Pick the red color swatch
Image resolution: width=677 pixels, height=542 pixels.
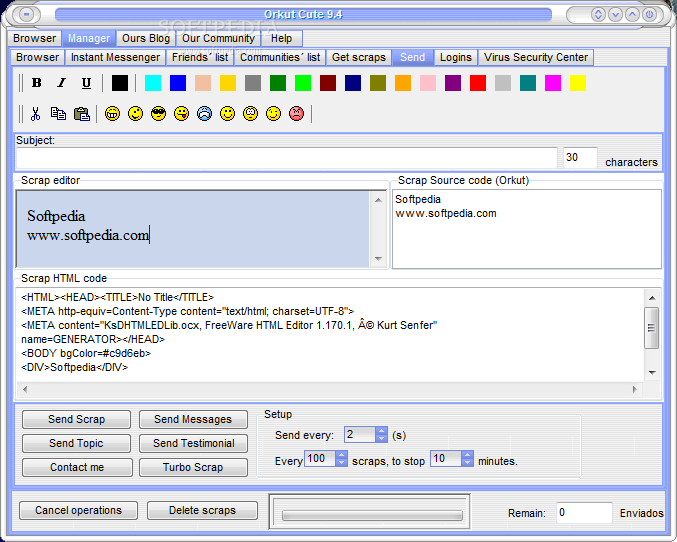point(478,83)
